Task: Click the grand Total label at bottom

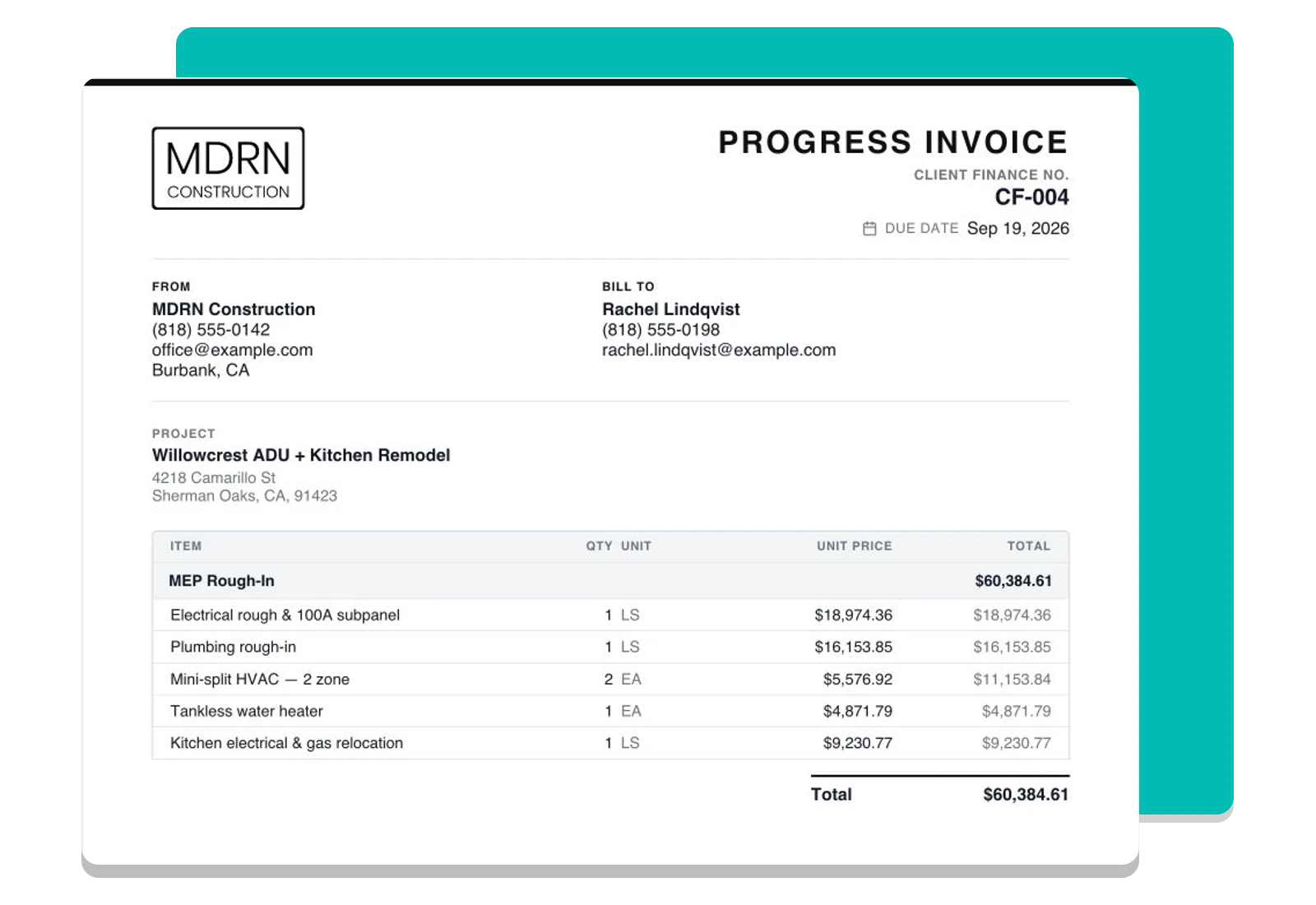Action: [832, 795]
